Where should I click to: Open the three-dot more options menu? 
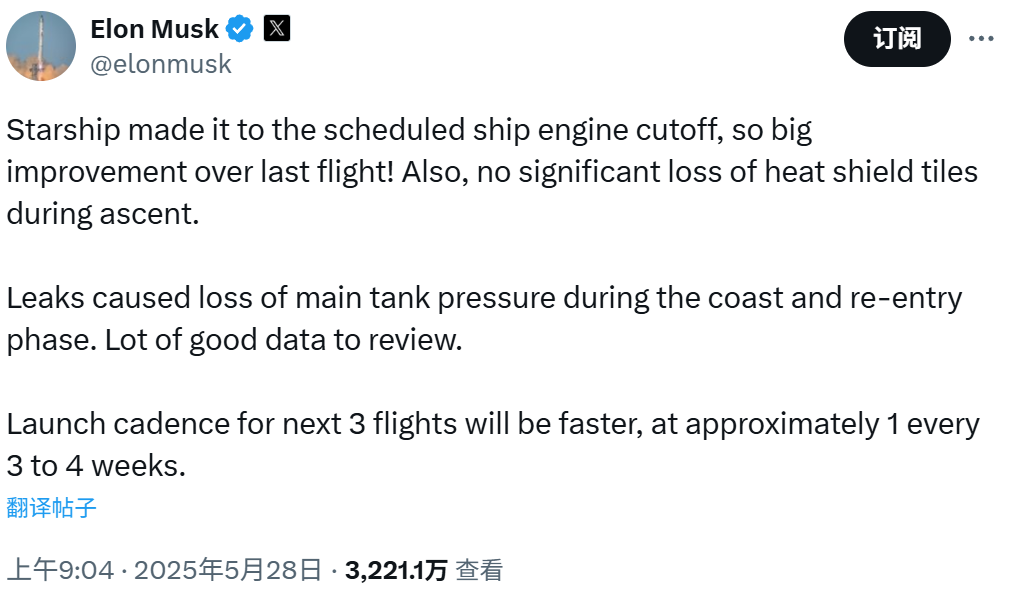[x=981, y=39]
